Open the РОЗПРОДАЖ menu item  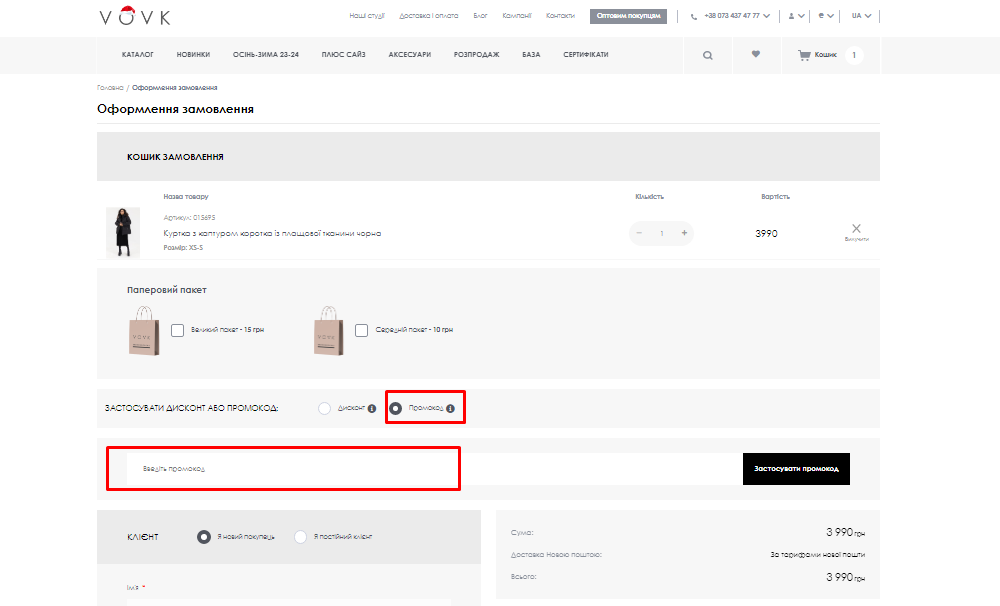click(476, 55)
